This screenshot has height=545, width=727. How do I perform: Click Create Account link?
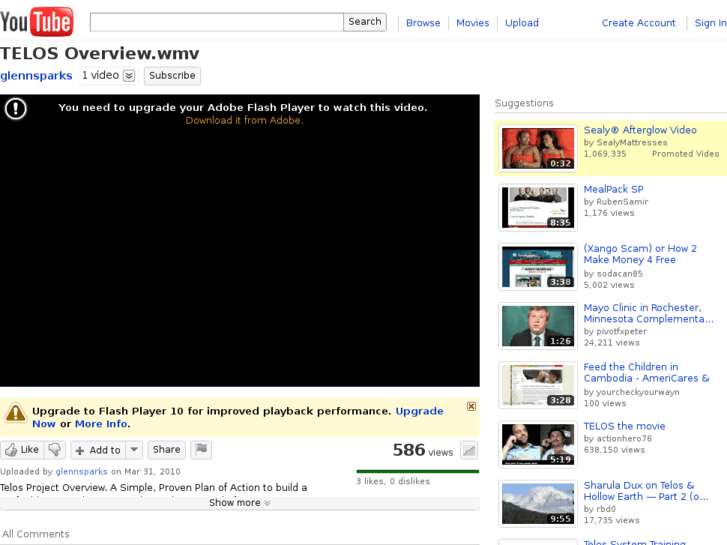pyautogui.click(x=638, y=23)
